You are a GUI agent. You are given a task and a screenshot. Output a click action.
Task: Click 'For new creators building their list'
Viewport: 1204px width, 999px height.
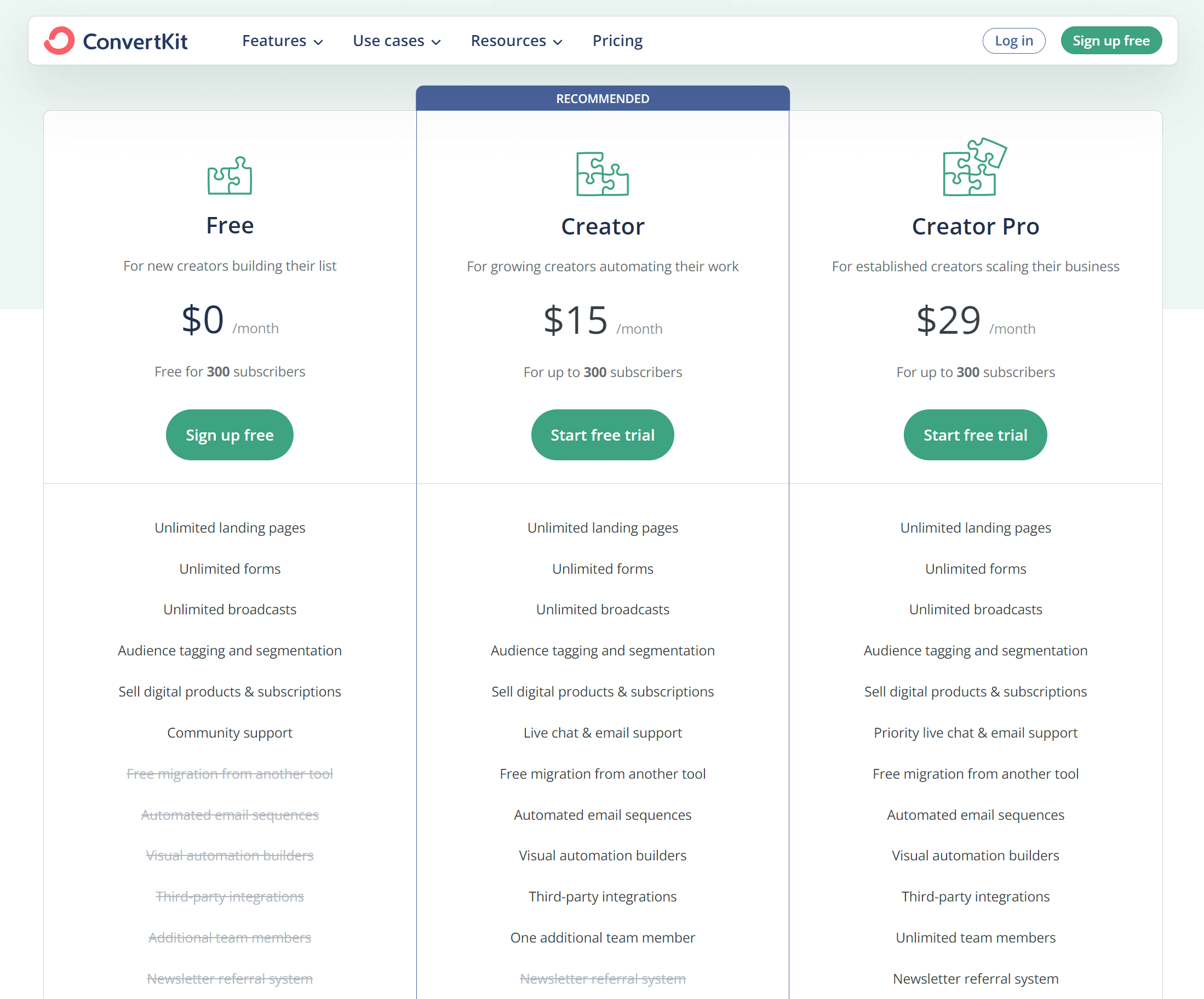point(230,266)
